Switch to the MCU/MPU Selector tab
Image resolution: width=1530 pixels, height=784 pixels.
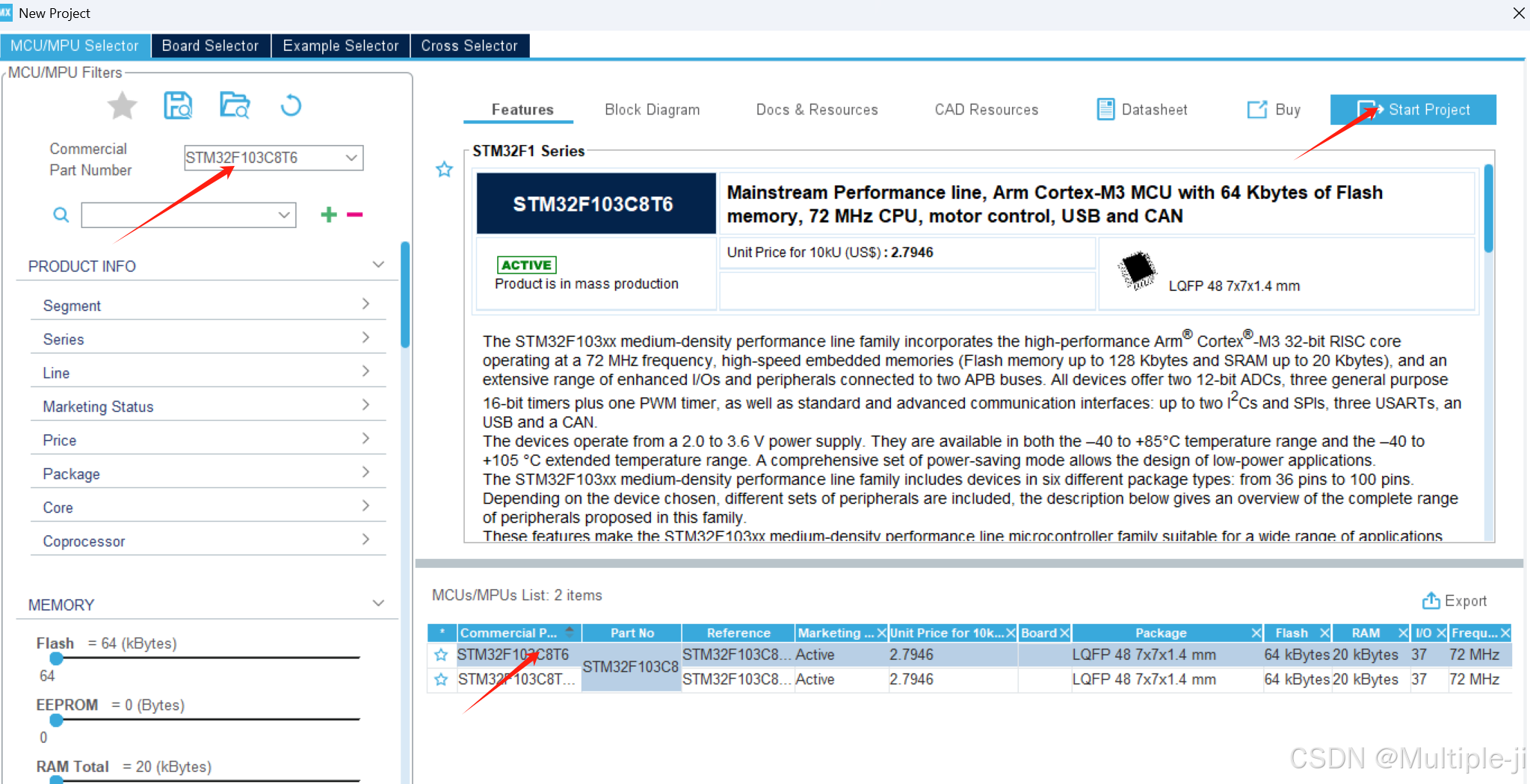click(x=75, y=46)
